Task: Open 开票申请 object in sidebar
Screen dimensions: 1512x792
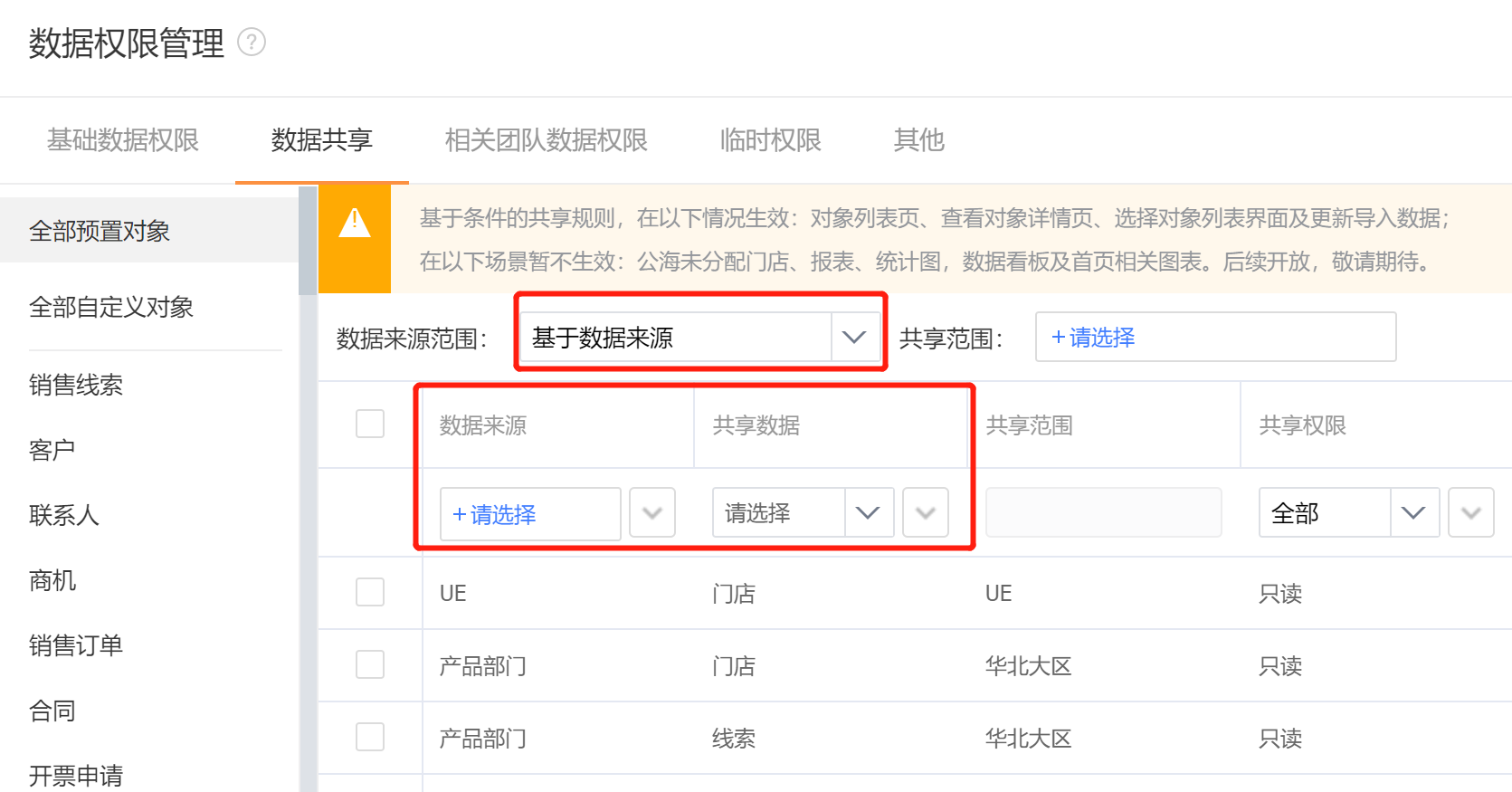Action: tap(76, 776)
